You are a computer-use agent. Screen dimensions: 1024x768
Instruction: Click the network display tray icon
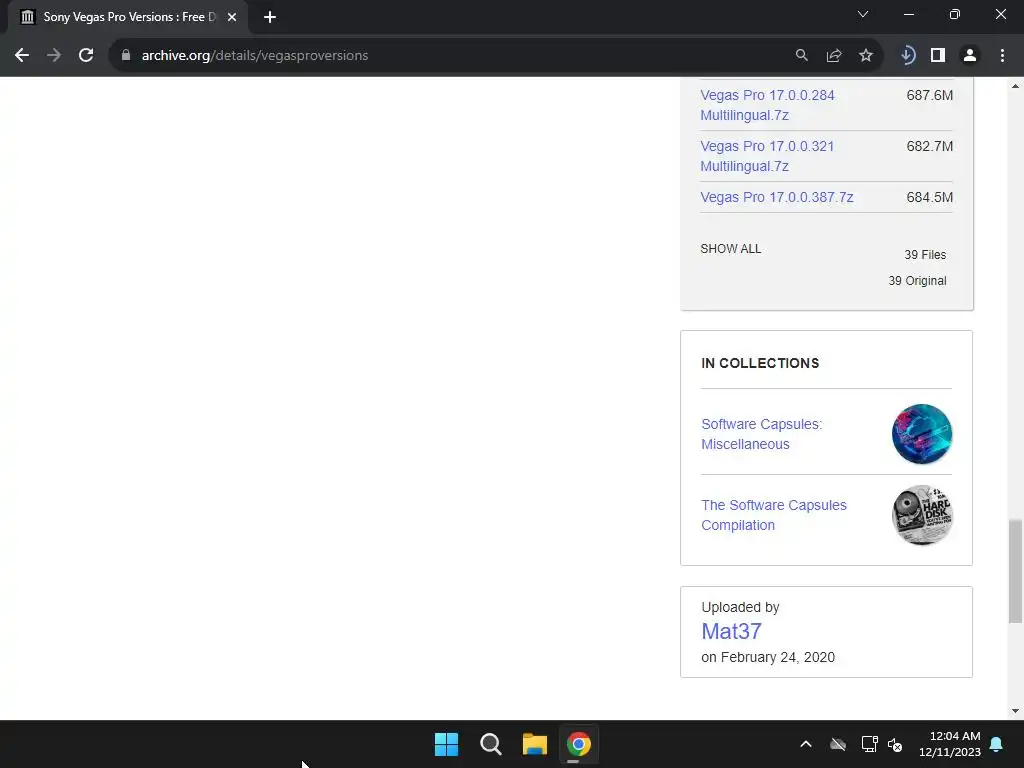(x=869, y=744)
